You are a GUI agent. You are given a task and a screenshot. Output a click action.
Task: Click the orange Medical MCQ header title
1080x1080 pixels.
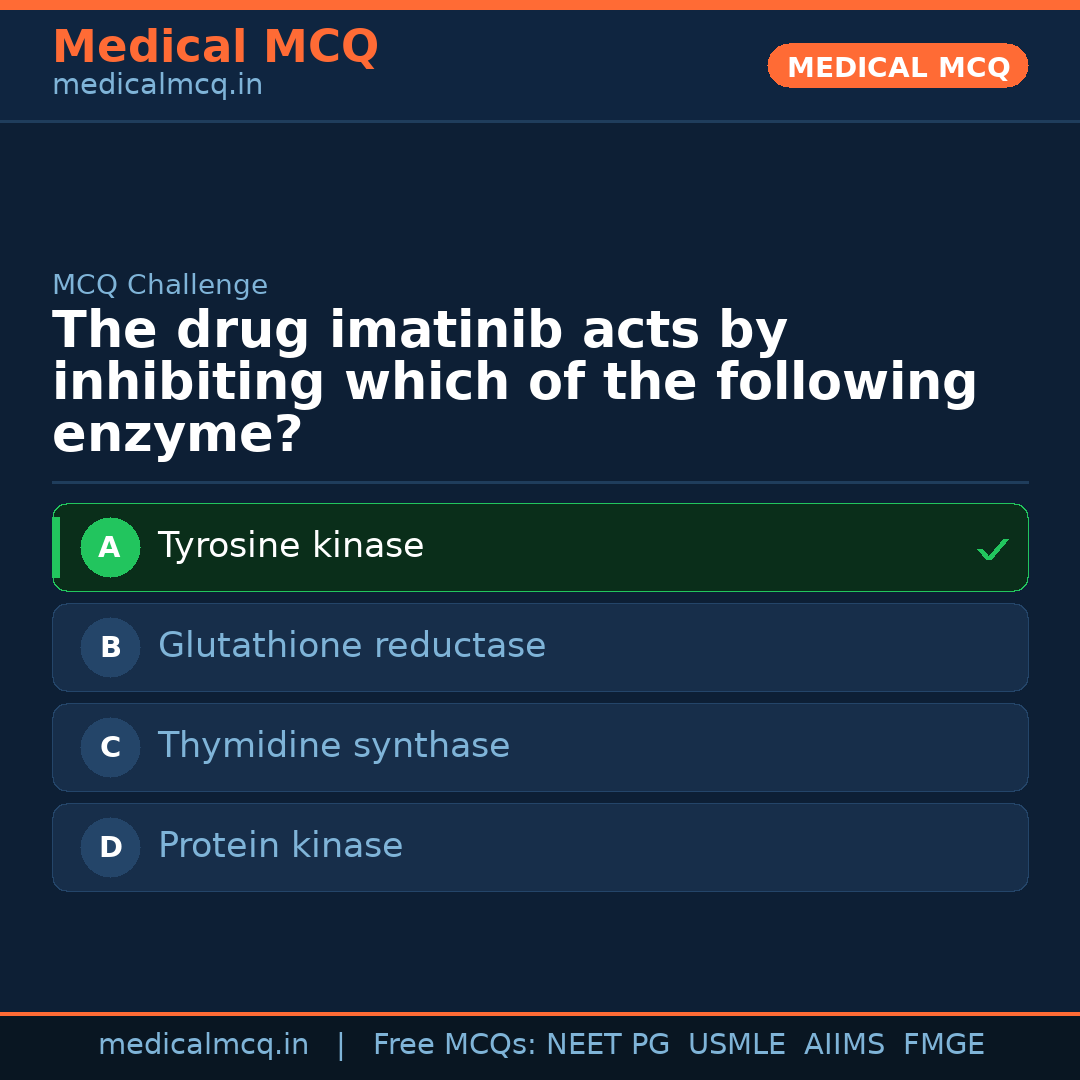pyautogui.click(x=215, y=47)
